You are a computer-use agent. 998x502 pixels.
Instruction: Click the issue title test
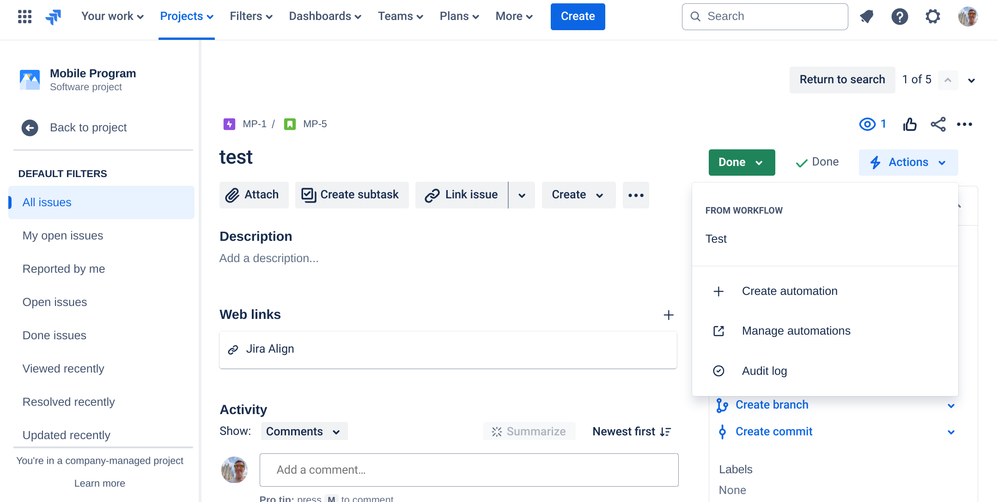click(236, 157)
